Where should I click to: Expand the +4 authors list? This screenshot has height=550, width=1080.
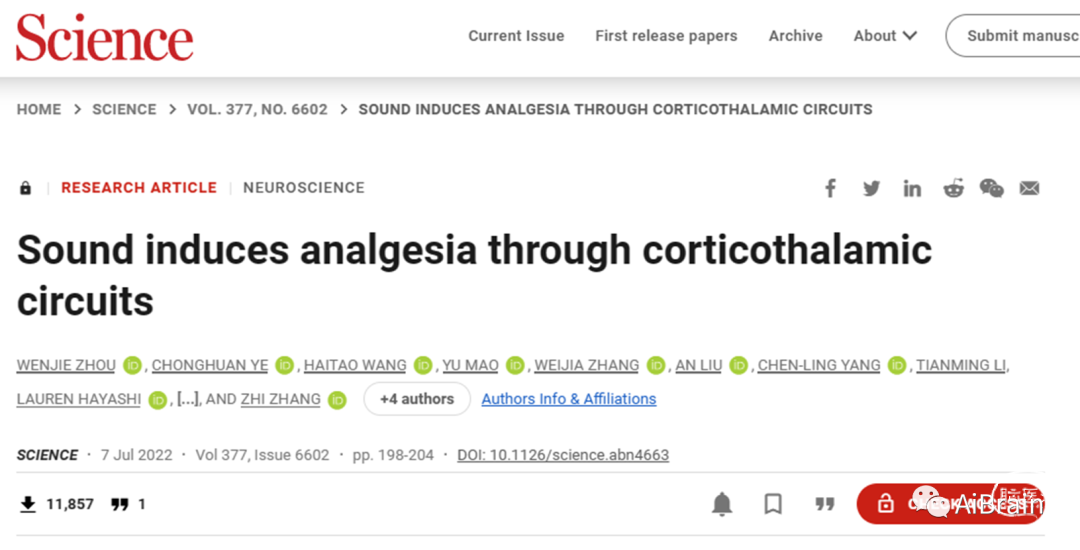417,399
